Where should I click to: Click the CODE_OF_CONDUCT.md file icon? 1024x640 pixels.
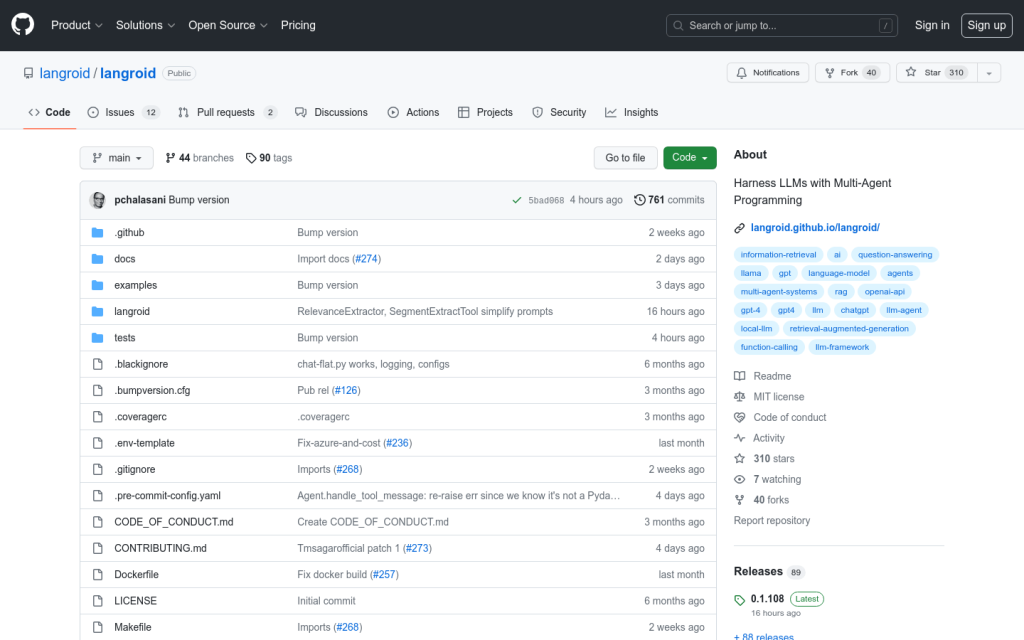[97, 522]
